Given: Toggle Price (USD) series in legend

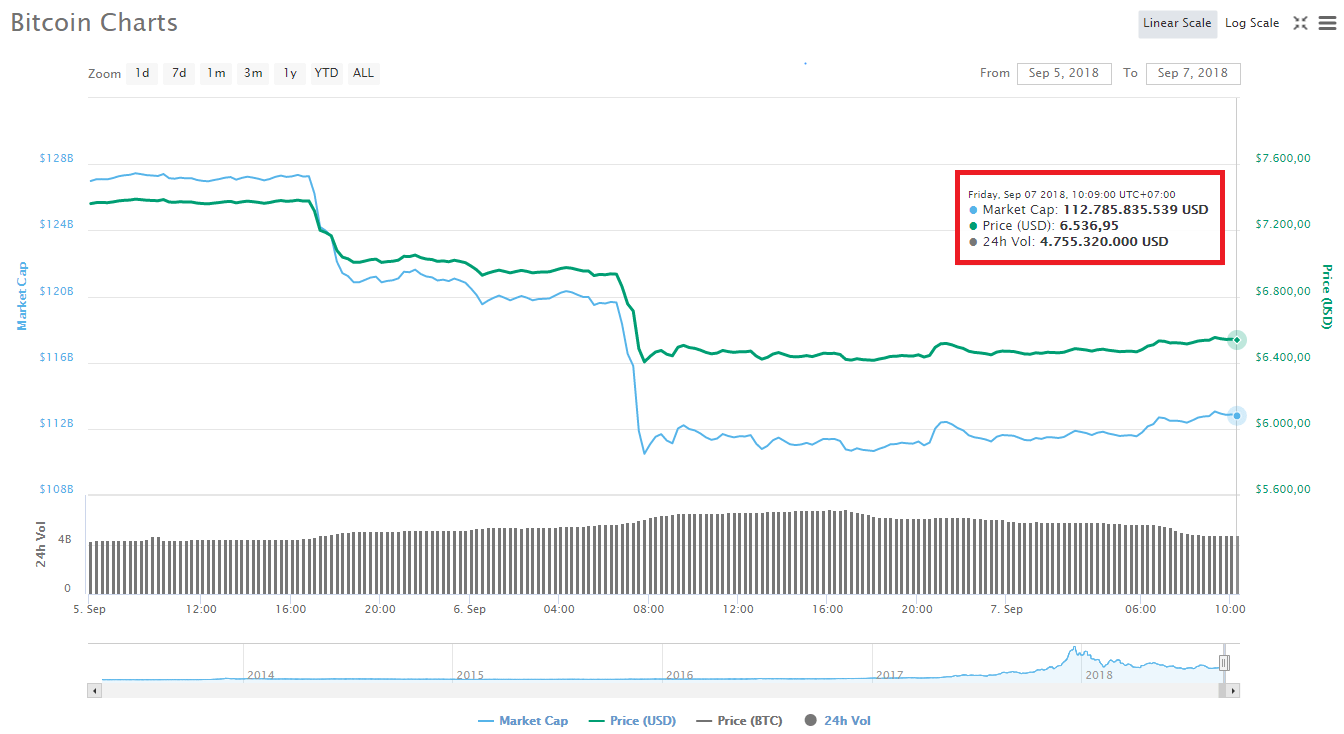Looking at the screenshot, I should 633,720.
